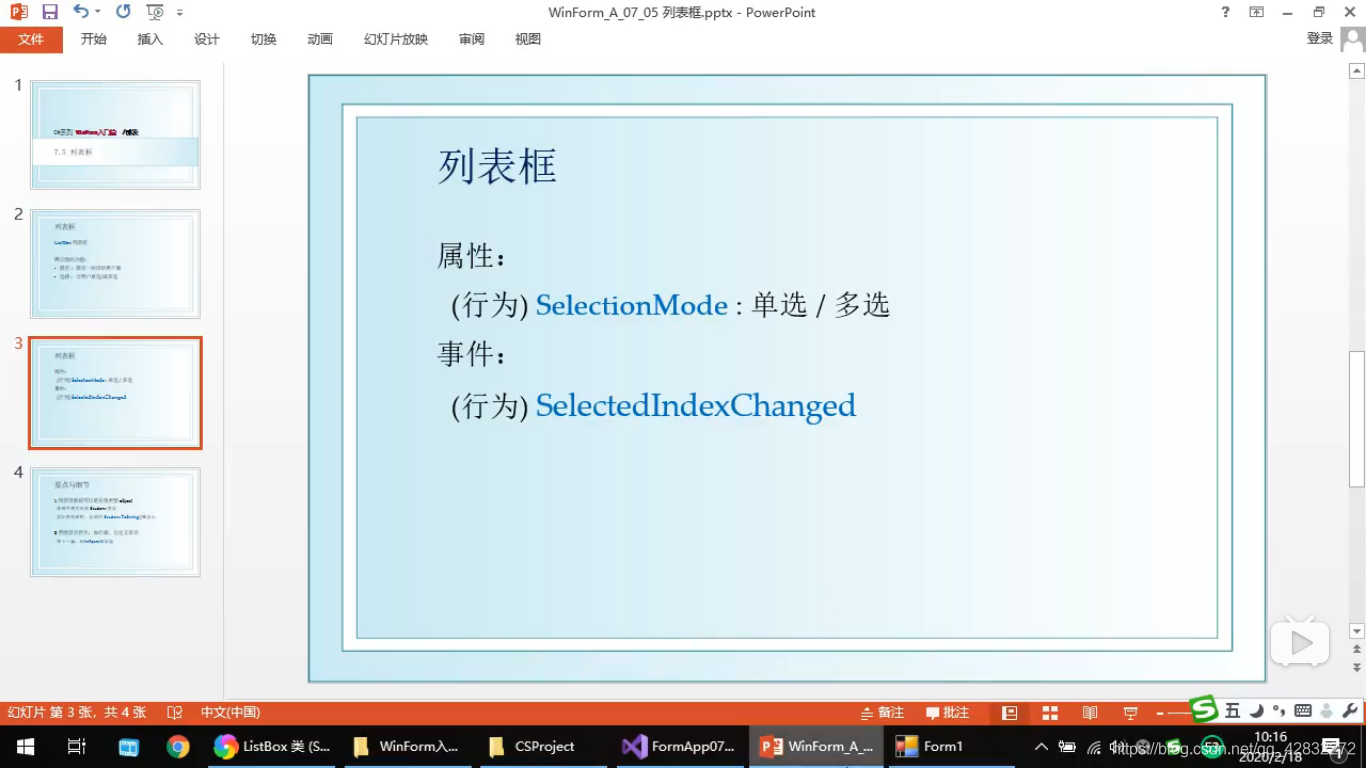Open Task View on the taskbar
The image size is (1366, 768).
76,746
